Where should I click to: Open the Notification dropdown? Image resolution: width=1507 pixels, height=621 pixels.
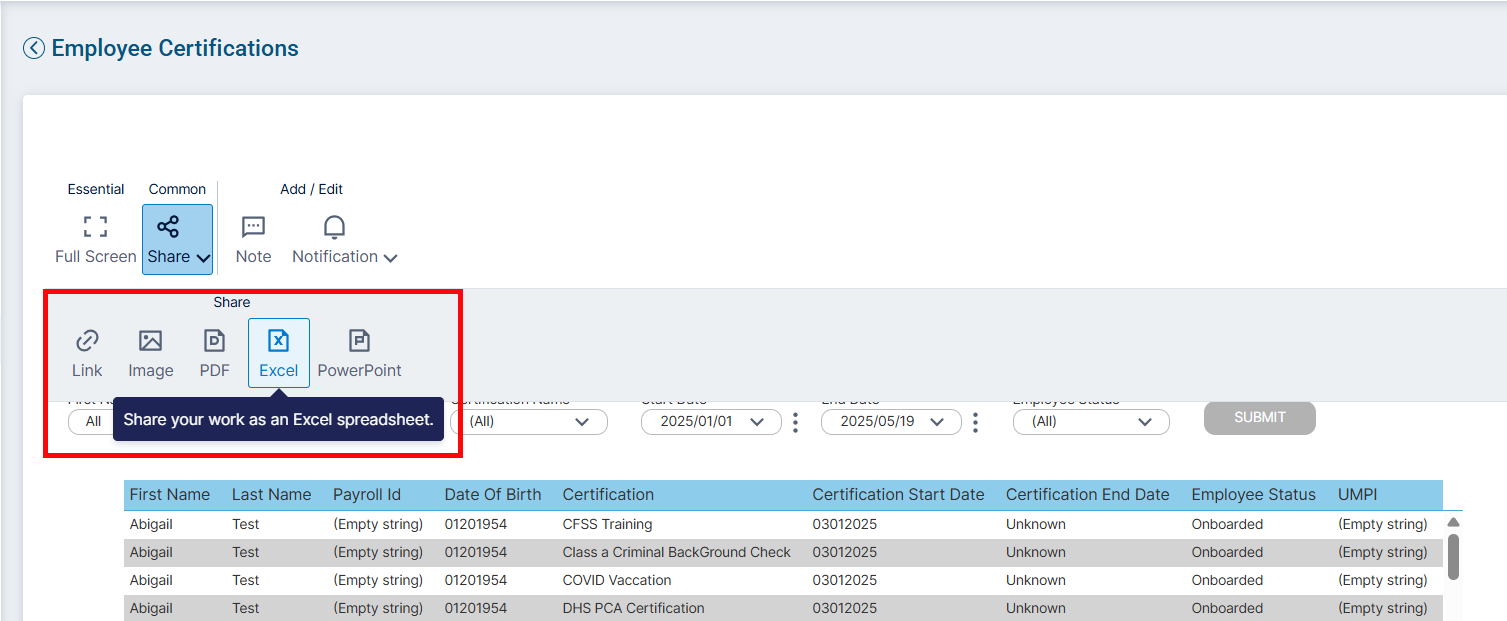pyautogui.click(x=344, y=239)
